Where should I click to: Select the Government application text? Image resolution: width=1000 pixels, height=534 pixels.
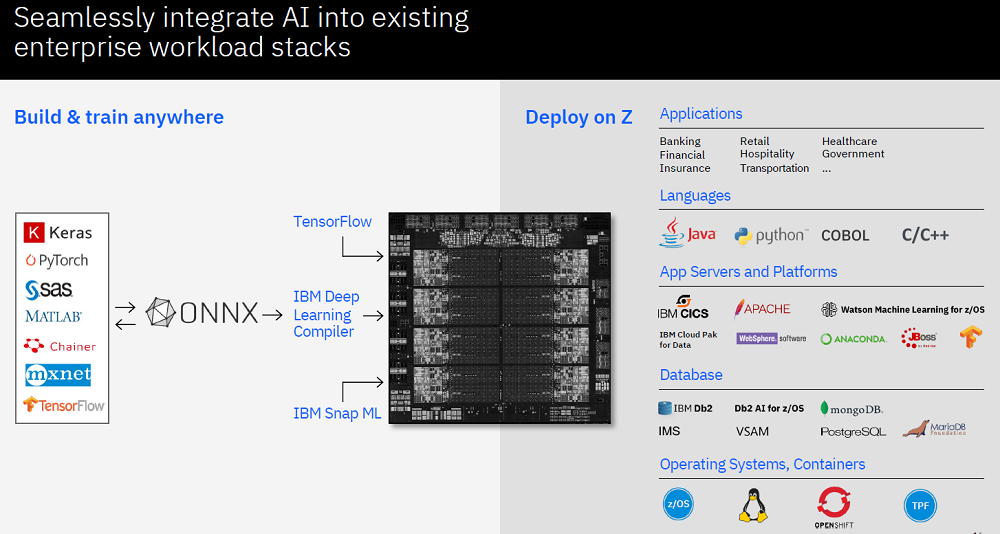click(853, 154)
